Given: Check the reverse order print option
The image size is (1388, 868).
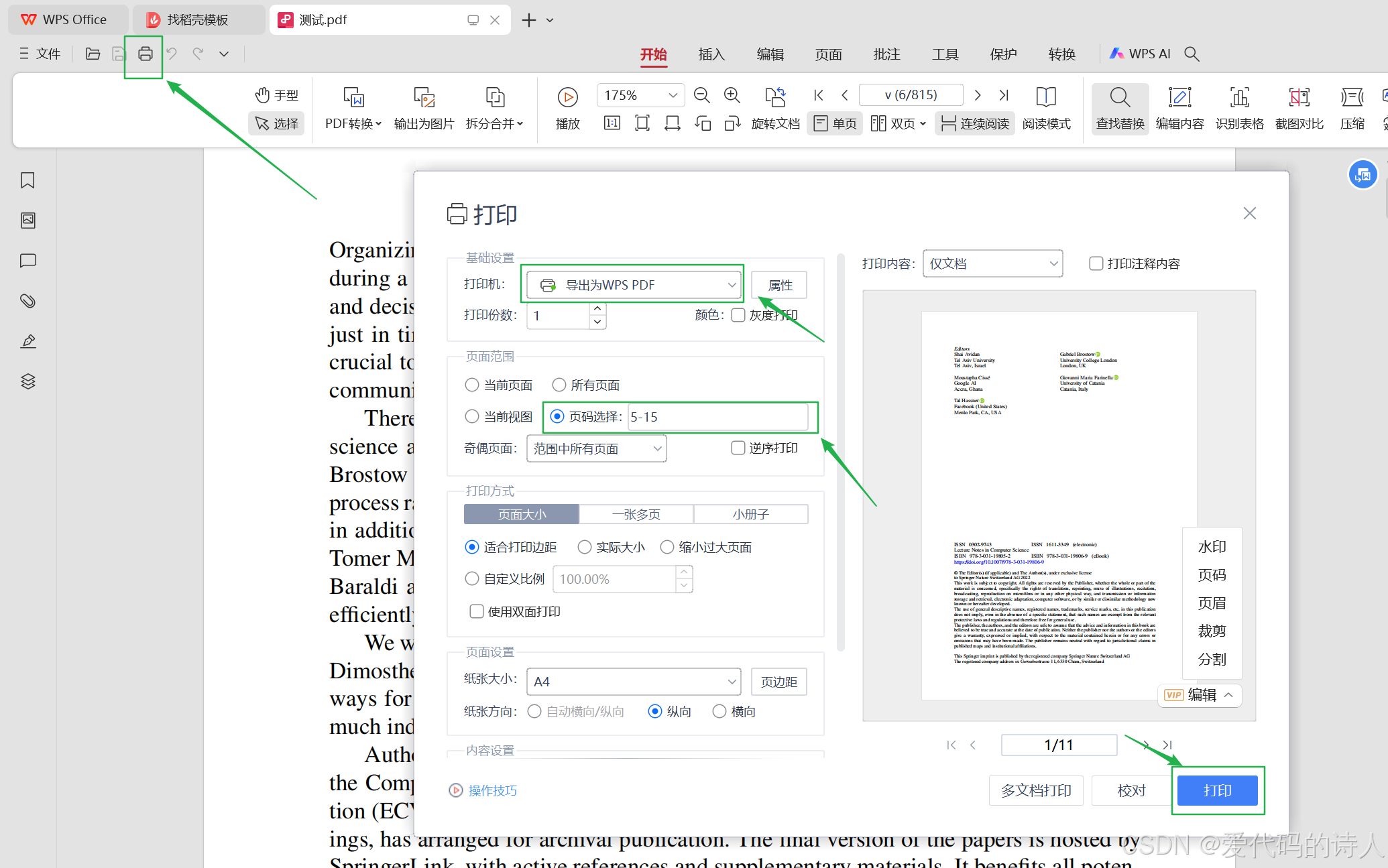Looking at the screenshot, I should tap(738, 448).
